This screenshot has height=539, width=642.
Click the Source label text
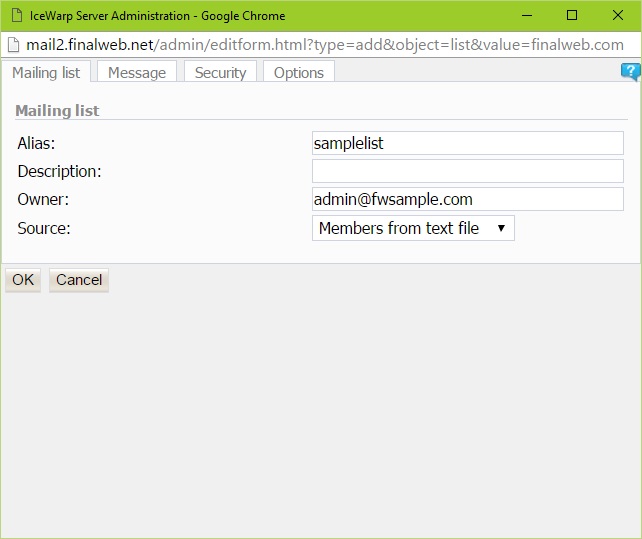[x=44, y=228]
